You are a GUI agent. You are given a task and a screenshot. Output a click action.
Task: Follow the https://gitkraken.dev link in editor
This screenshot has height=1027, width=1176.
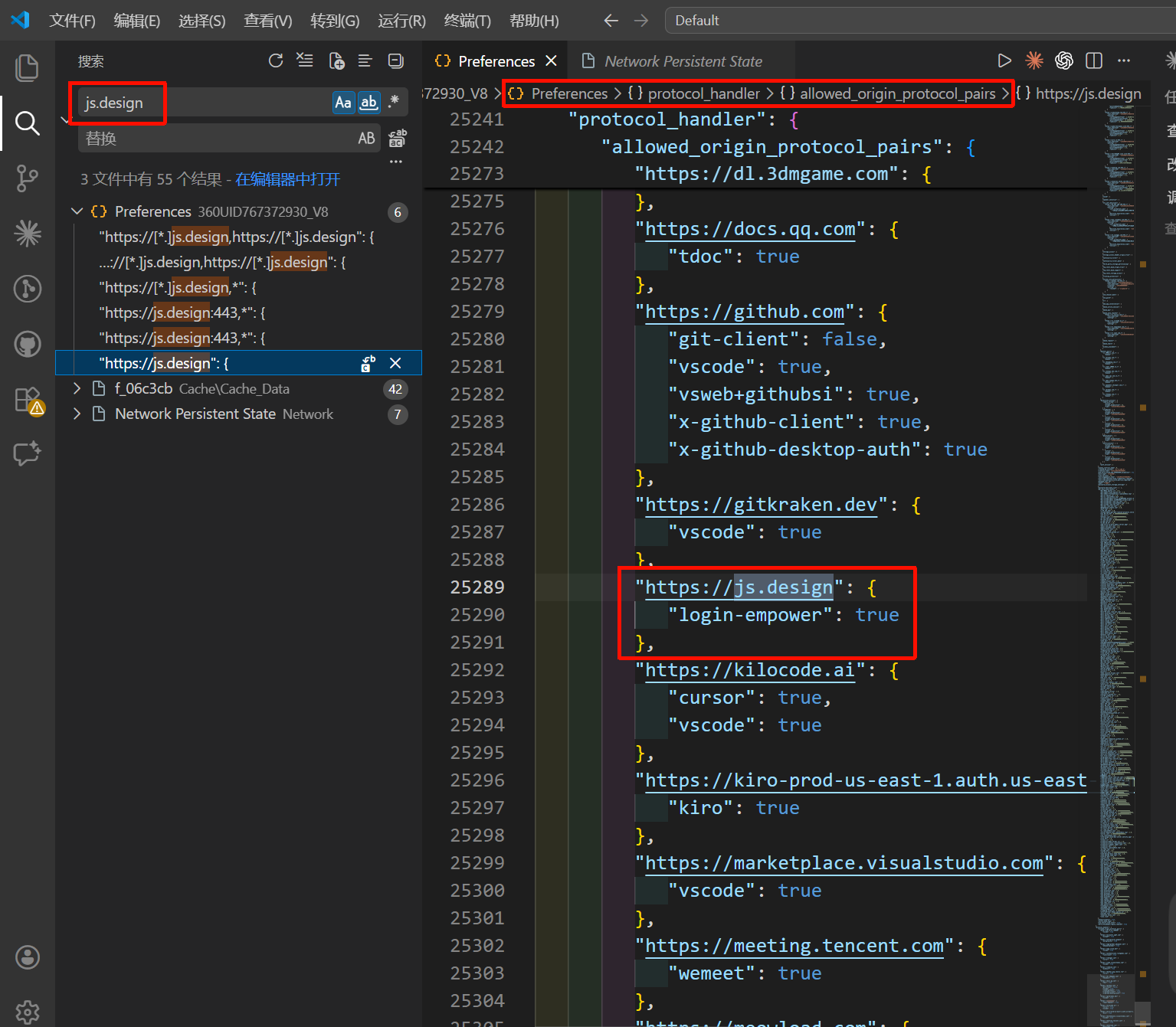761,505
